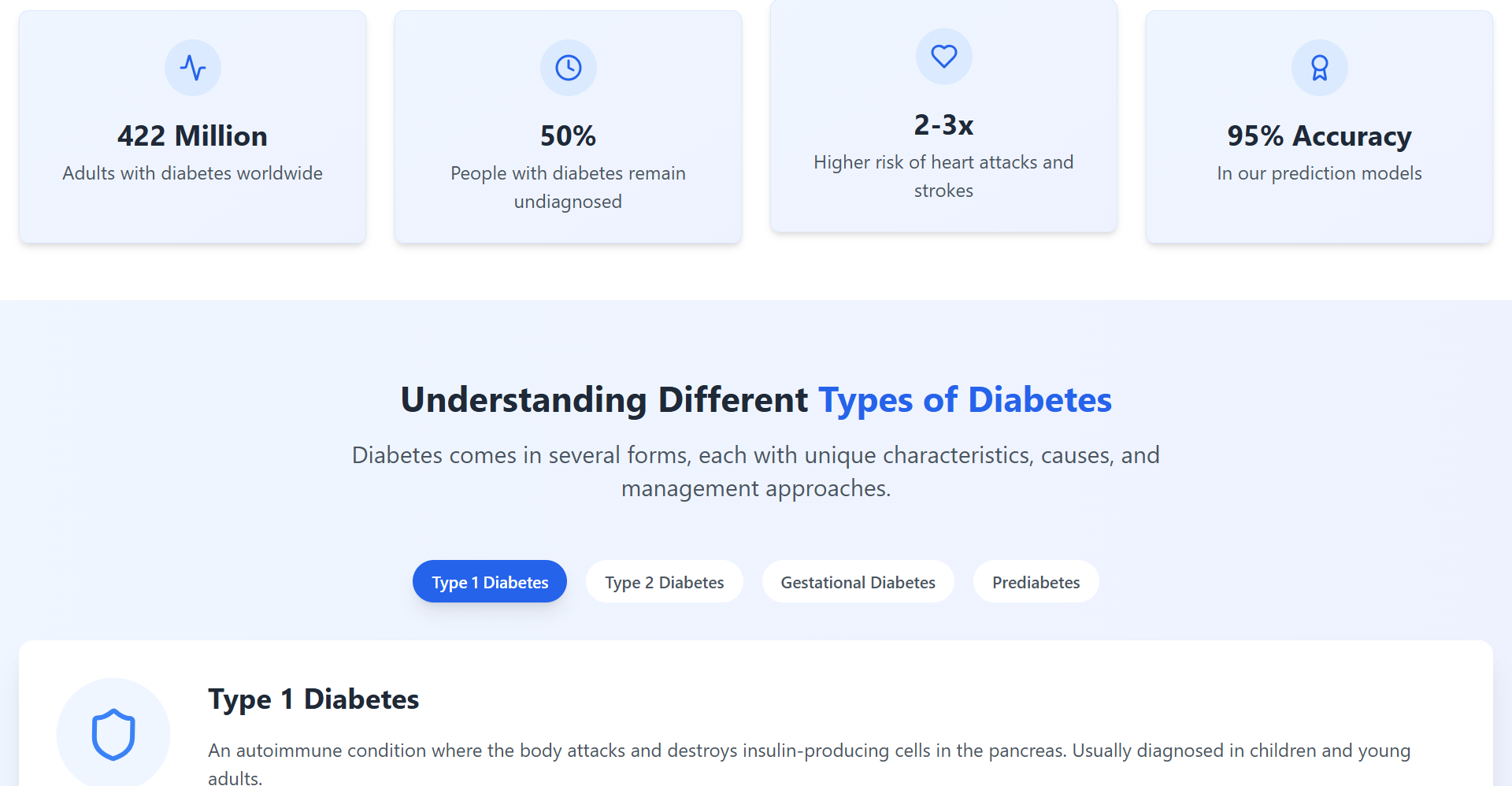Screen dimensions: 1512x786
Task: Click the heartbeat activity icon
Action: (193, 68)
